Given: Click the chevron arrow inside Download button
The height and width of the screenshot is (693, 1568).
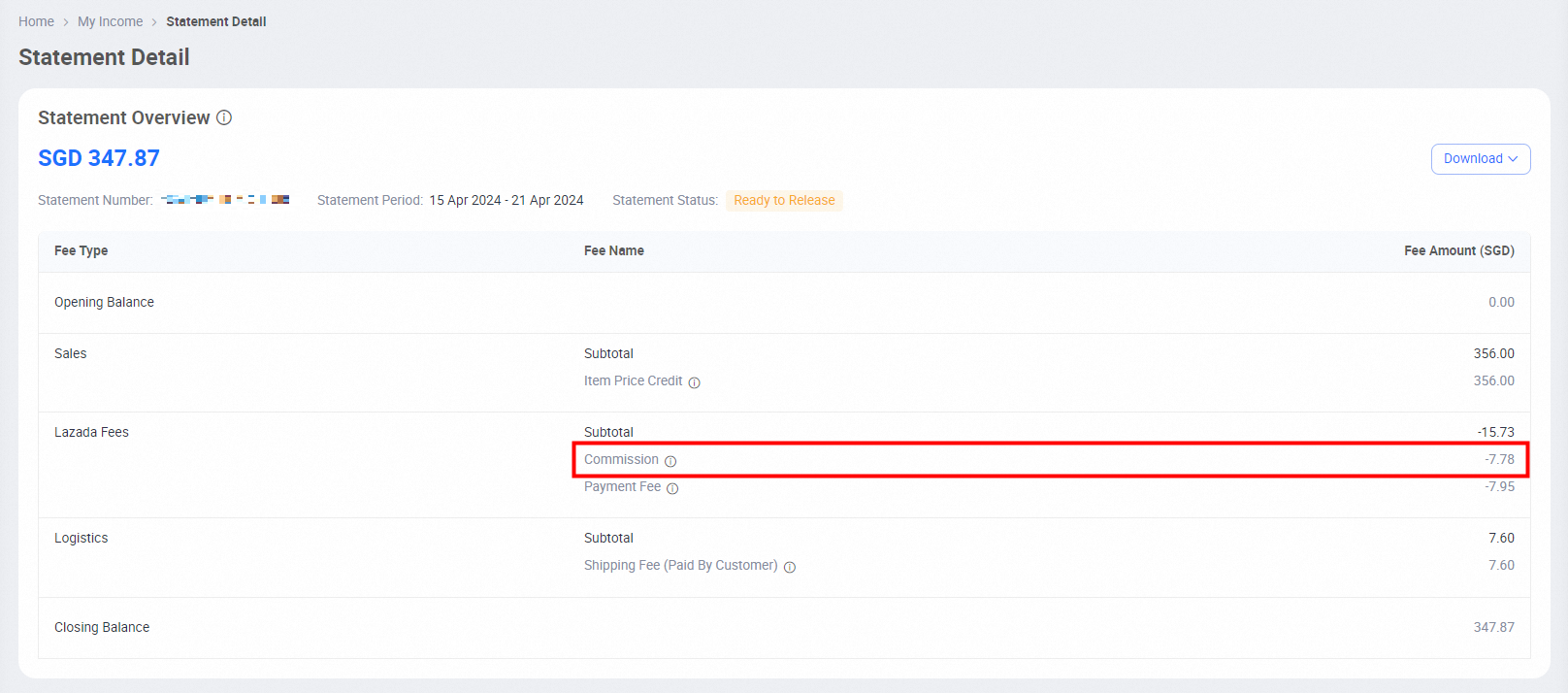Looking at the screenshot, I should [x=1513, y=159].
